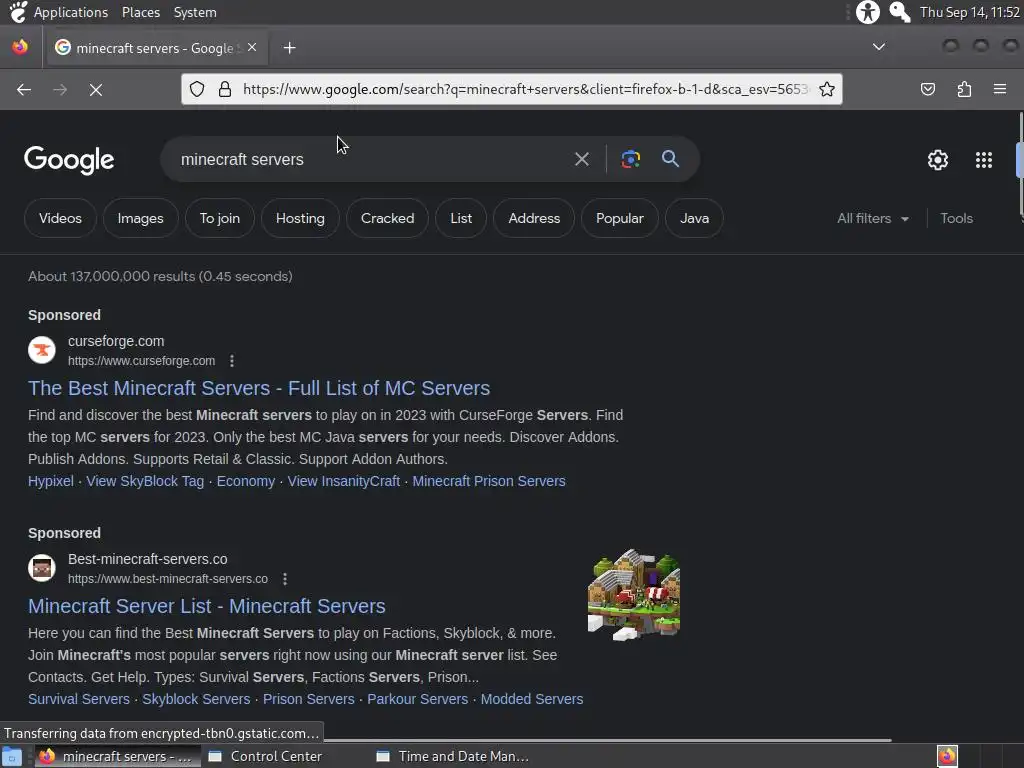The image size is (1024, 768).
Task: Open Minecraft Server List result link
Action: tap(206, 606)
